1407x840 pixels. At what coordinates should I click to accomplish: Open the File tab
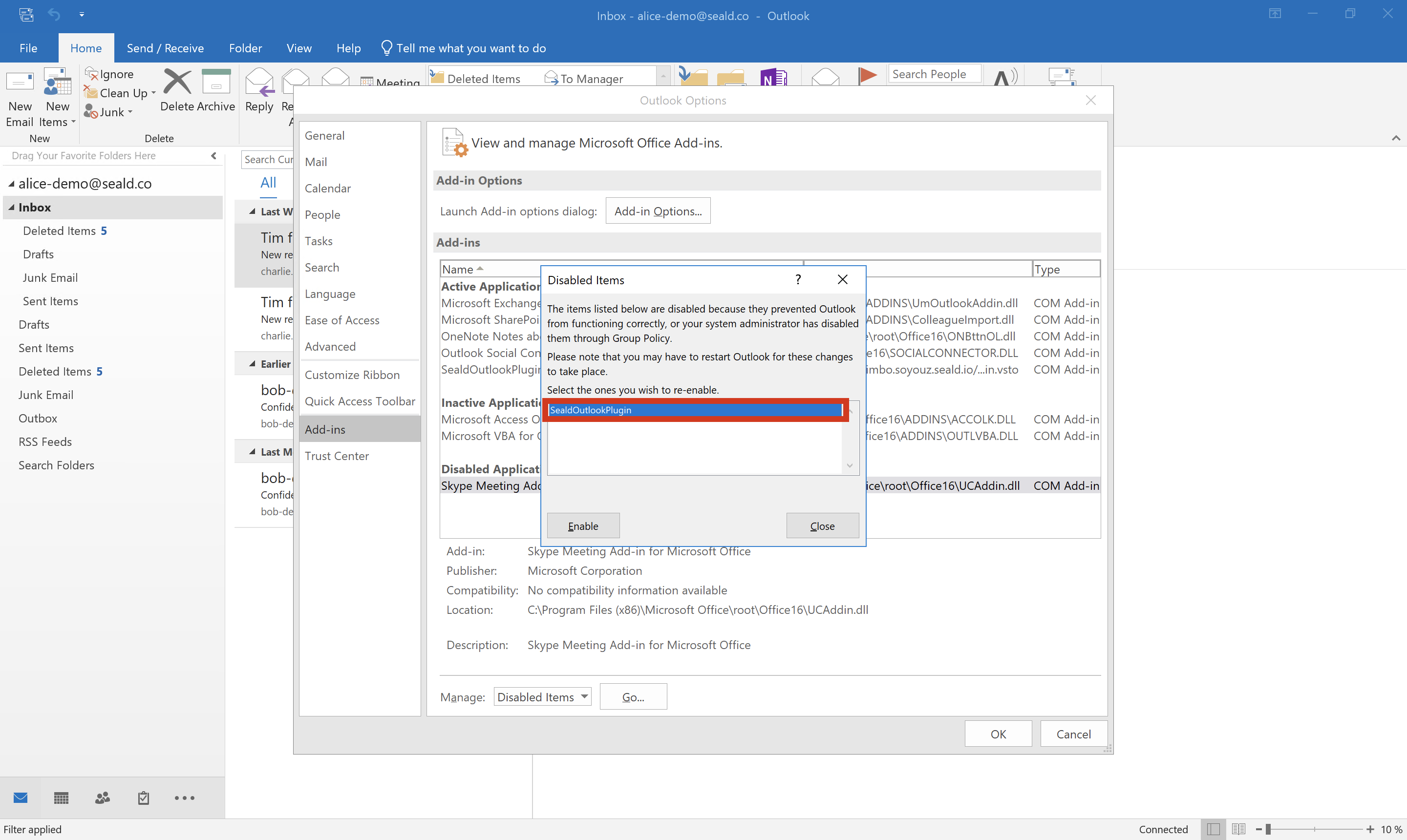click(x=28, y=48)
